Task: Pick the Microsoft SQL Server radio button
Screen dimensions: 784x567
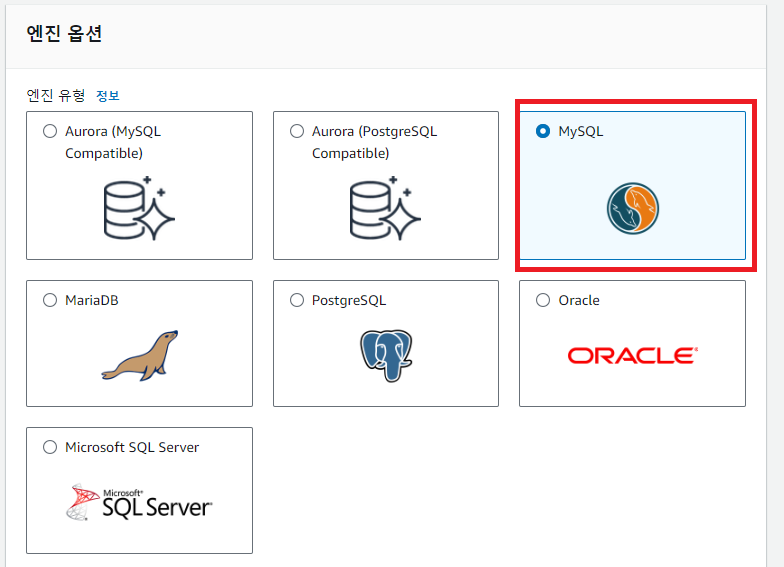Action: pos(50,447)
